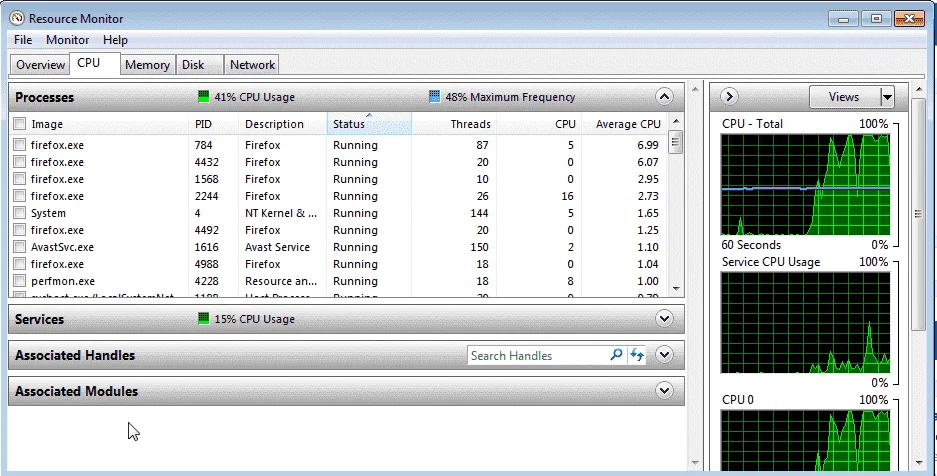The image size is (937, 476).
Task: Click the Associated Modules section header
Action: coord(346,391)
